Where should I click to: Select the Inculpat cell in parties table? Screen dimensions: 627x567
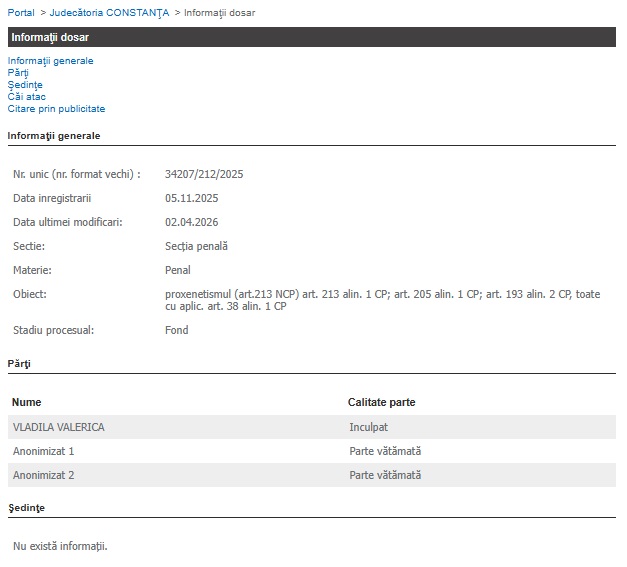pyautogui.click(x=368, y=427)
